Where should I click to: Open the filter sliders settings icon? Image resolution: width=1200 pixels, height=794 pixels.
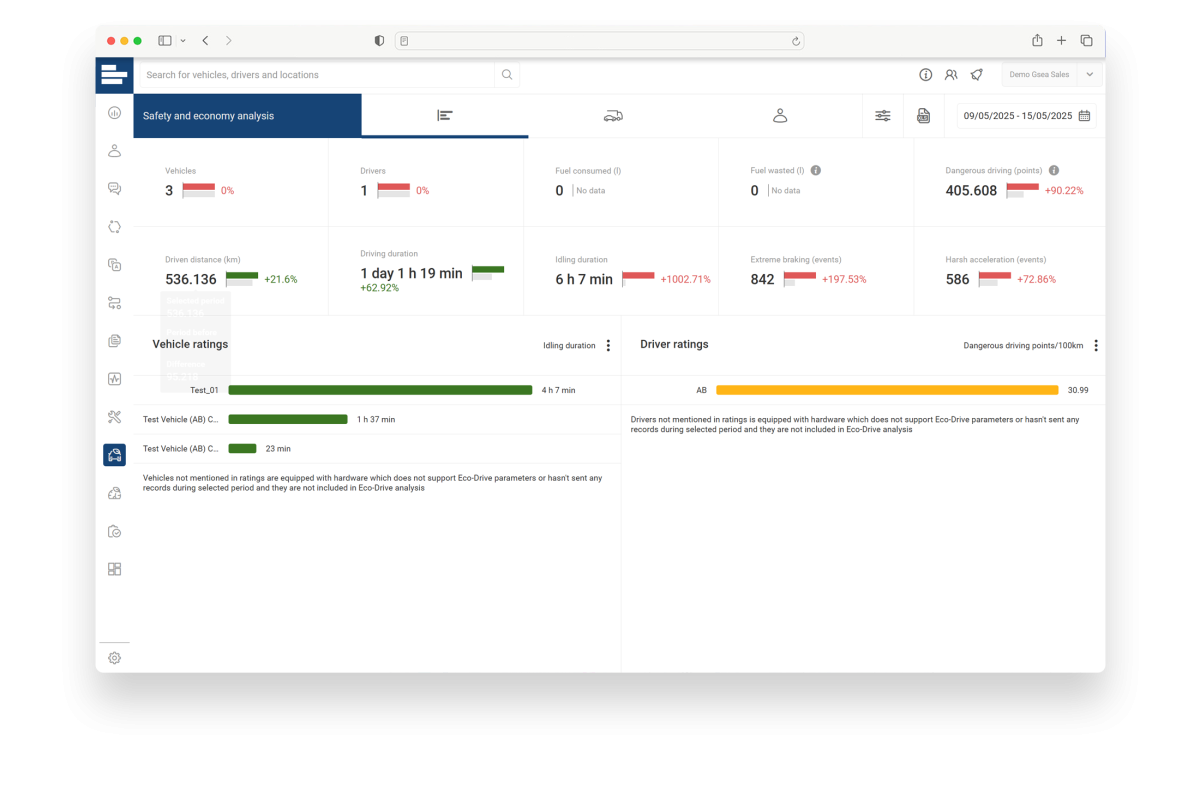(882, 116)
